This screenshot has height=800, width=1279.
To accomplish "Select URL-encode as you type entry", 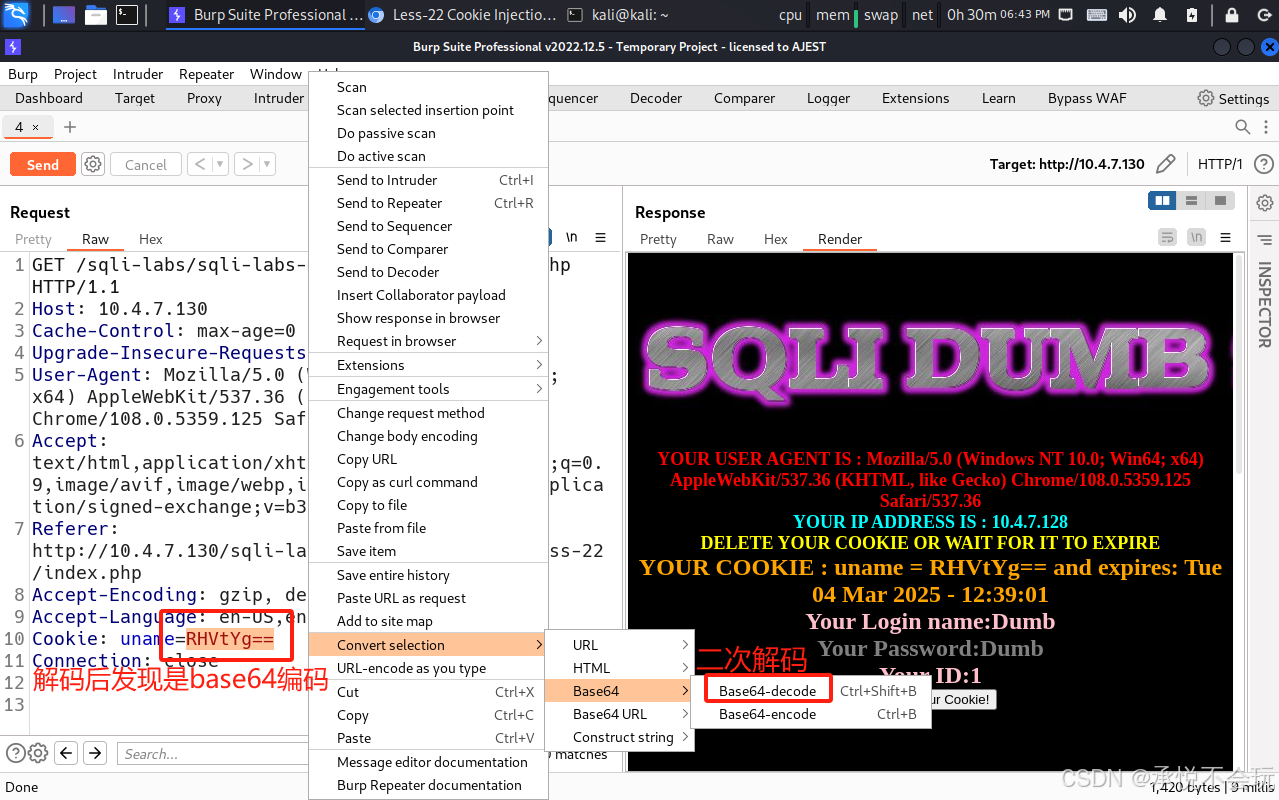I will [x=428, y=668].
